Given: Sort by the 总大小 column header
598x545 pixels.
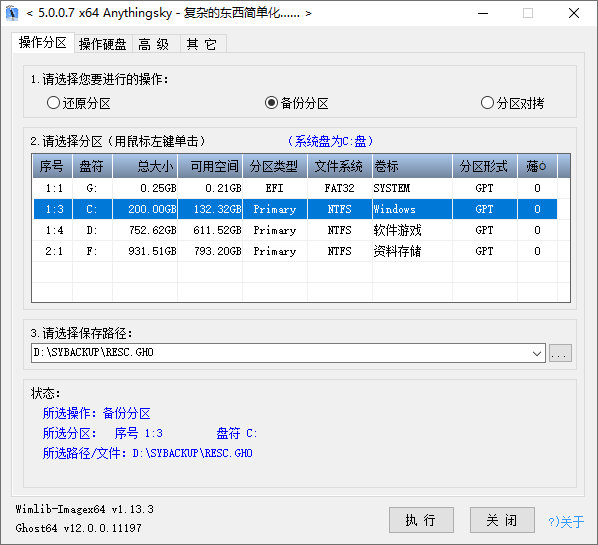Looking at the screenshot, I should click(x=145, y=166).
